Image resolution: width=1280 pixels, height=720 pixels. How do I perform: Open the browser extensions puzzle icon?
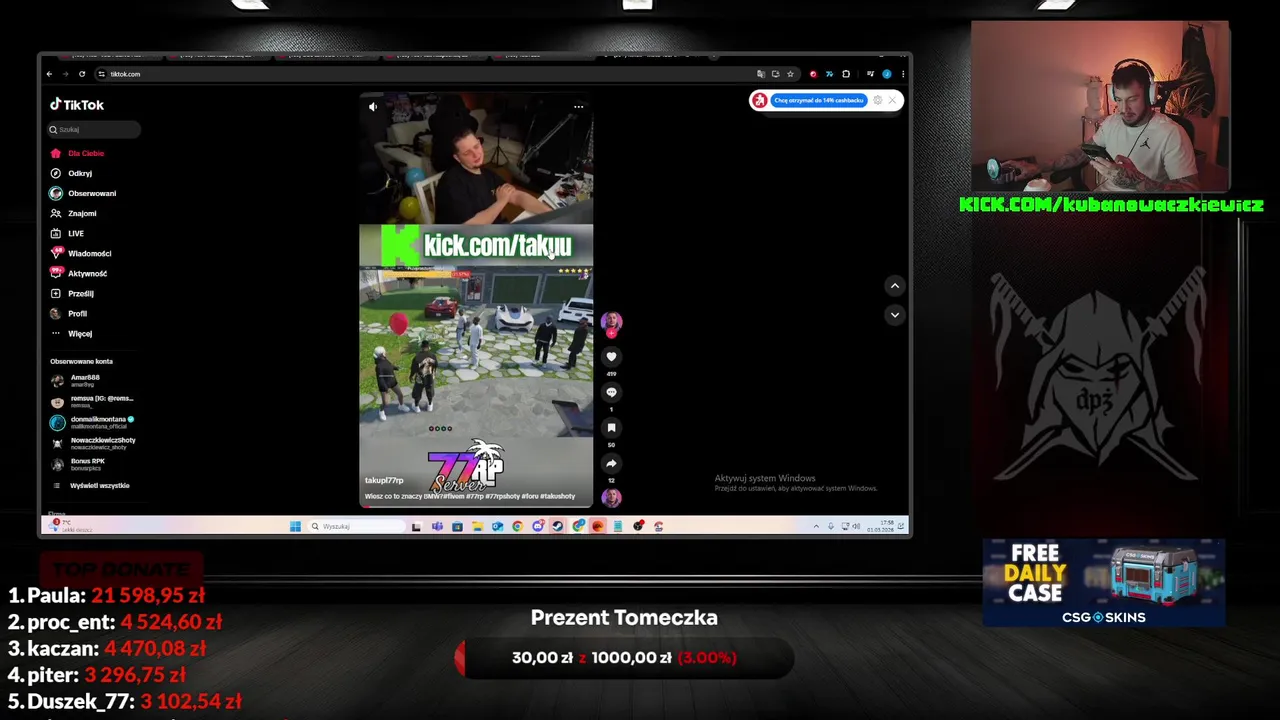click(846, 74)
